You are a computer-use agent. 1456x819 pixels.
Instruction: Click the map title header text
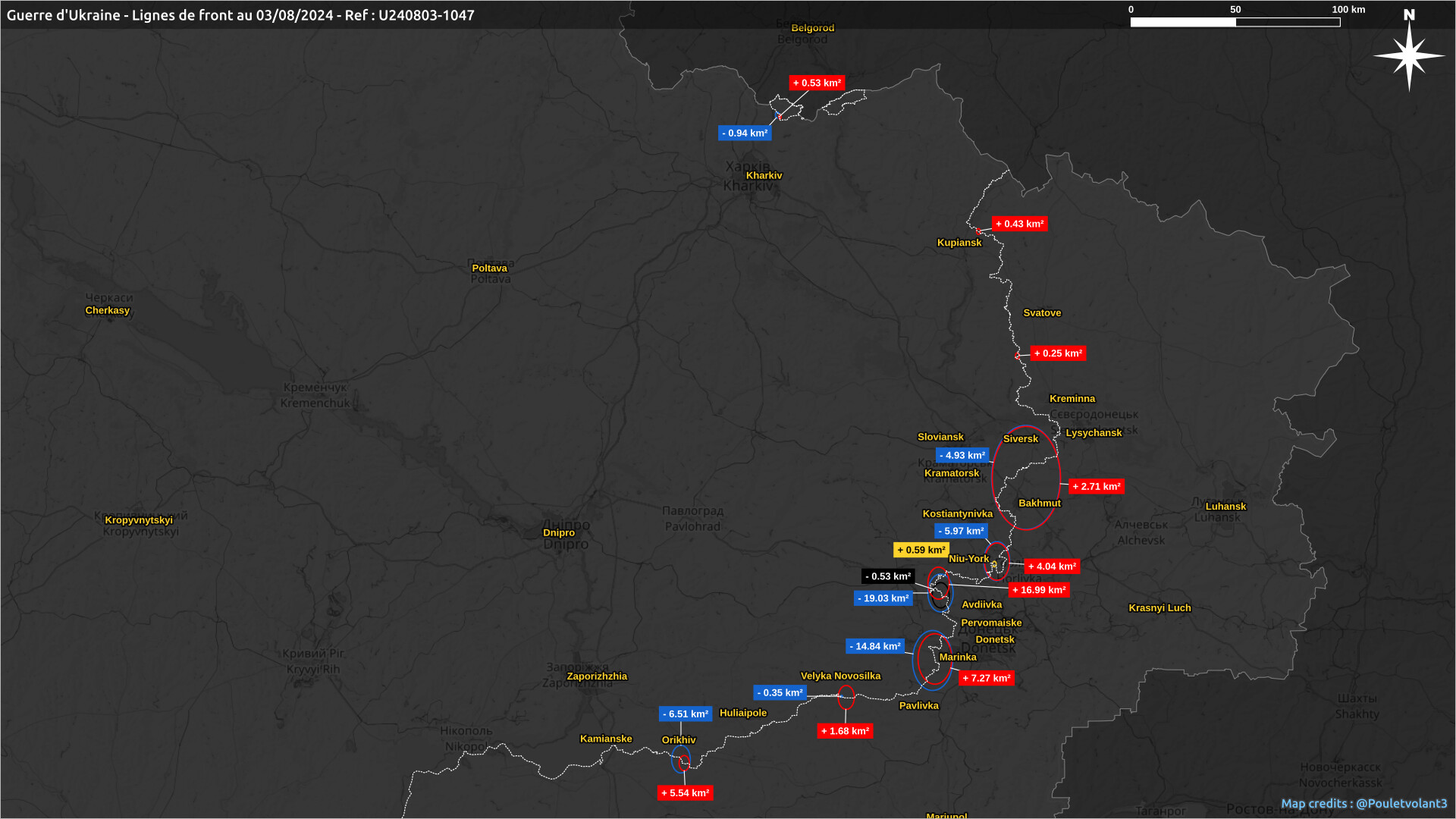coord(240,15)
